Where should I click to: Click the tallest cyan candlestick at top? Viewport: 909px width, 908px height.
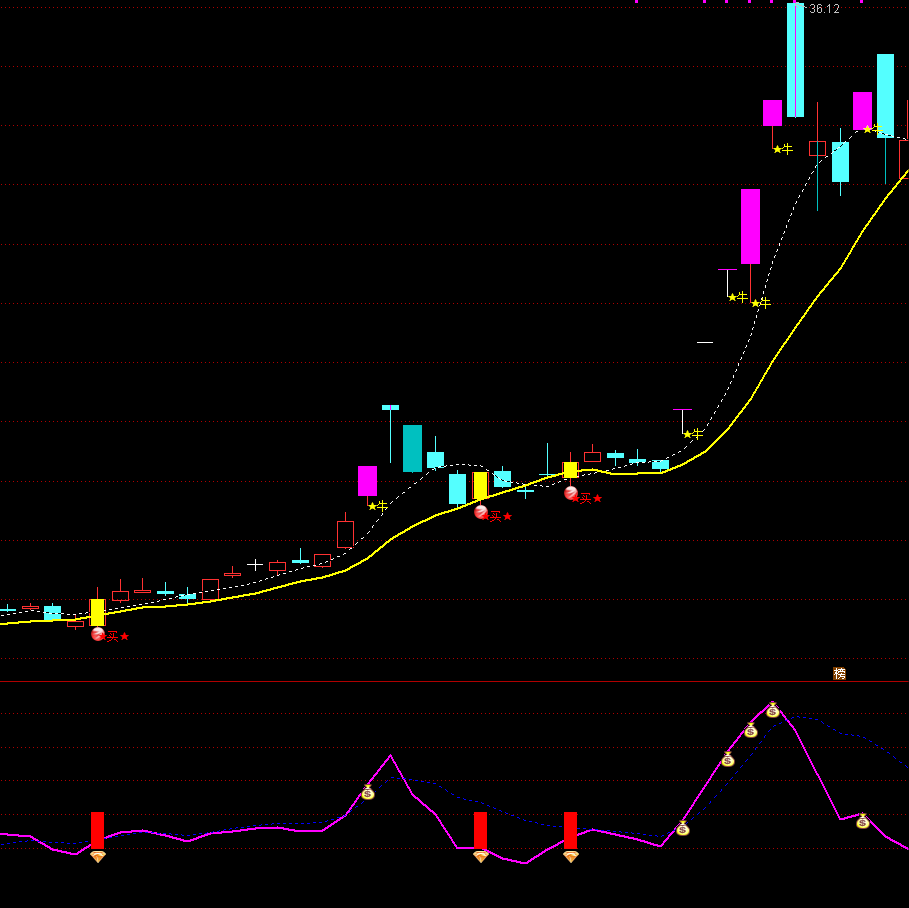795,60
